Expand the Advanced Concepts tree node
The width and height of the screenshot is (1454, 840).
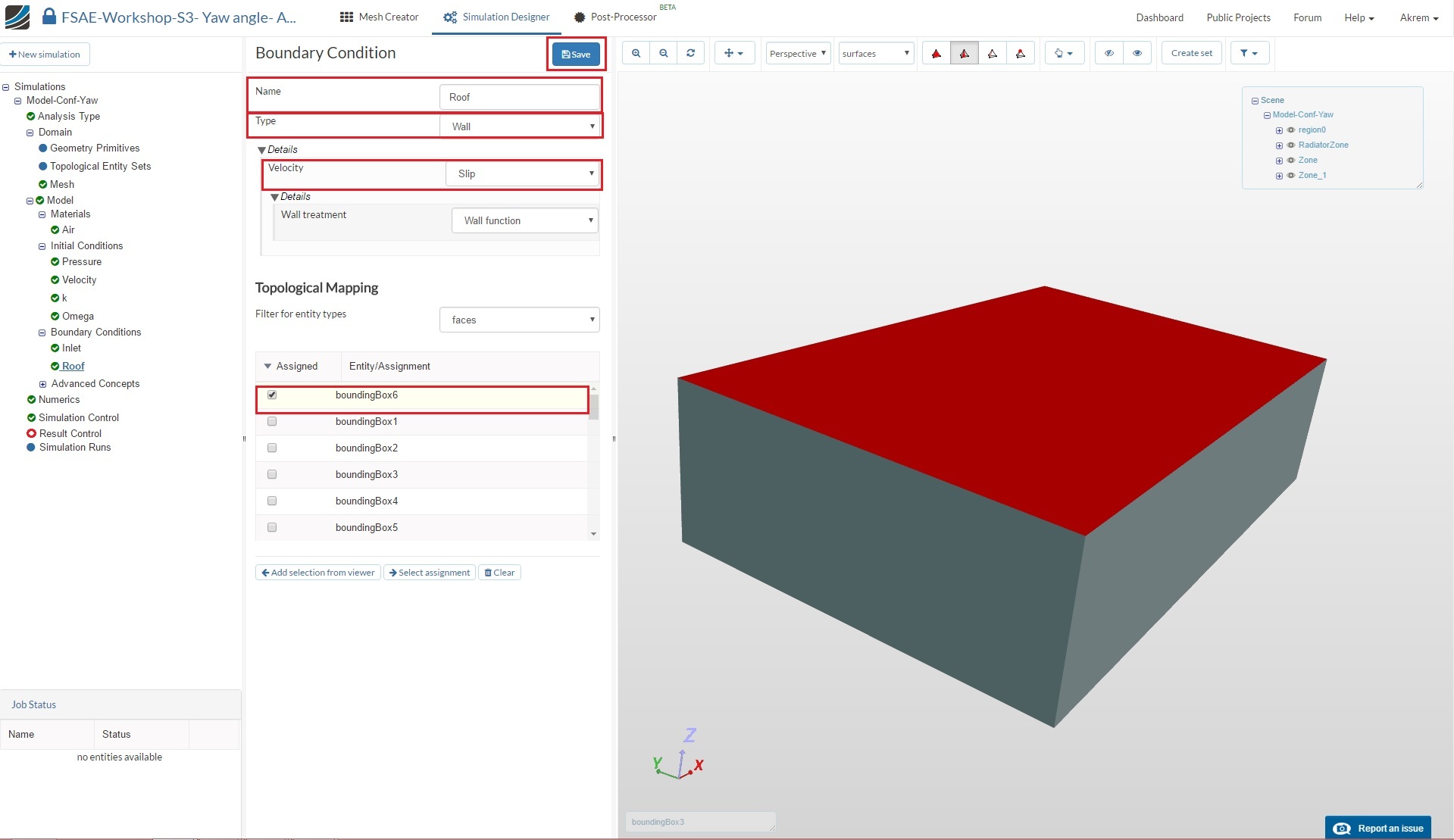[x=42, y=384]
